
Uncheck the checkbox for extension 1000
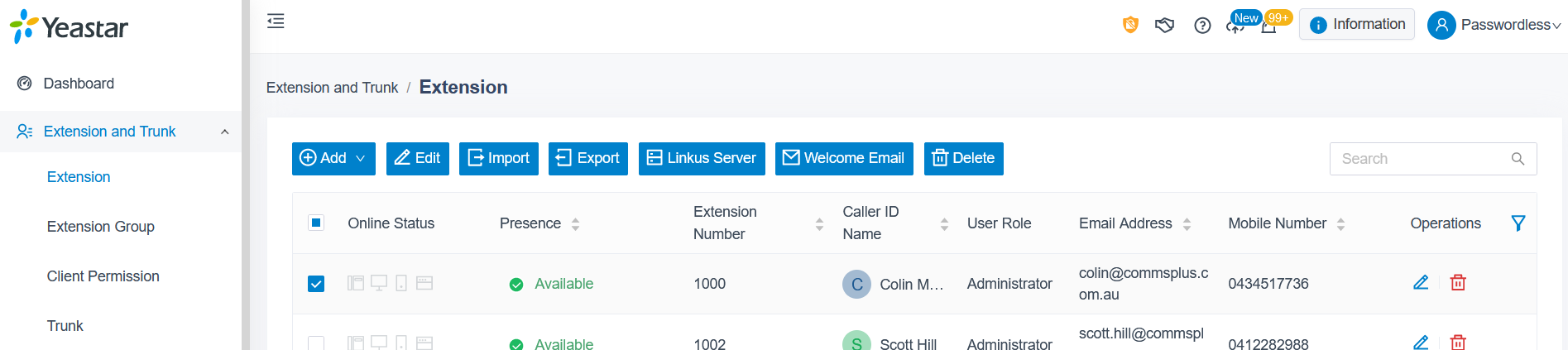pyautogui.click(x=316, y=284)
